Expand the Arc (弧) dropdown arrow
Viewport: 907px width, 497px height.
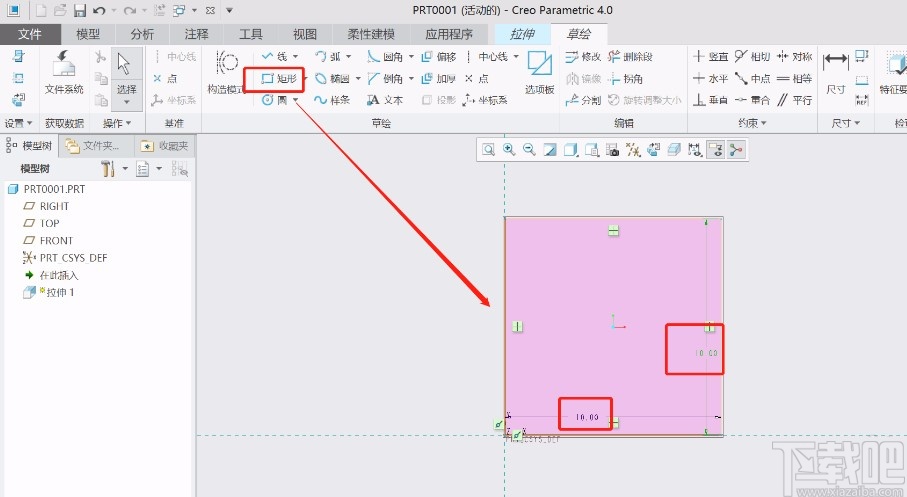(x=349, y=57)
